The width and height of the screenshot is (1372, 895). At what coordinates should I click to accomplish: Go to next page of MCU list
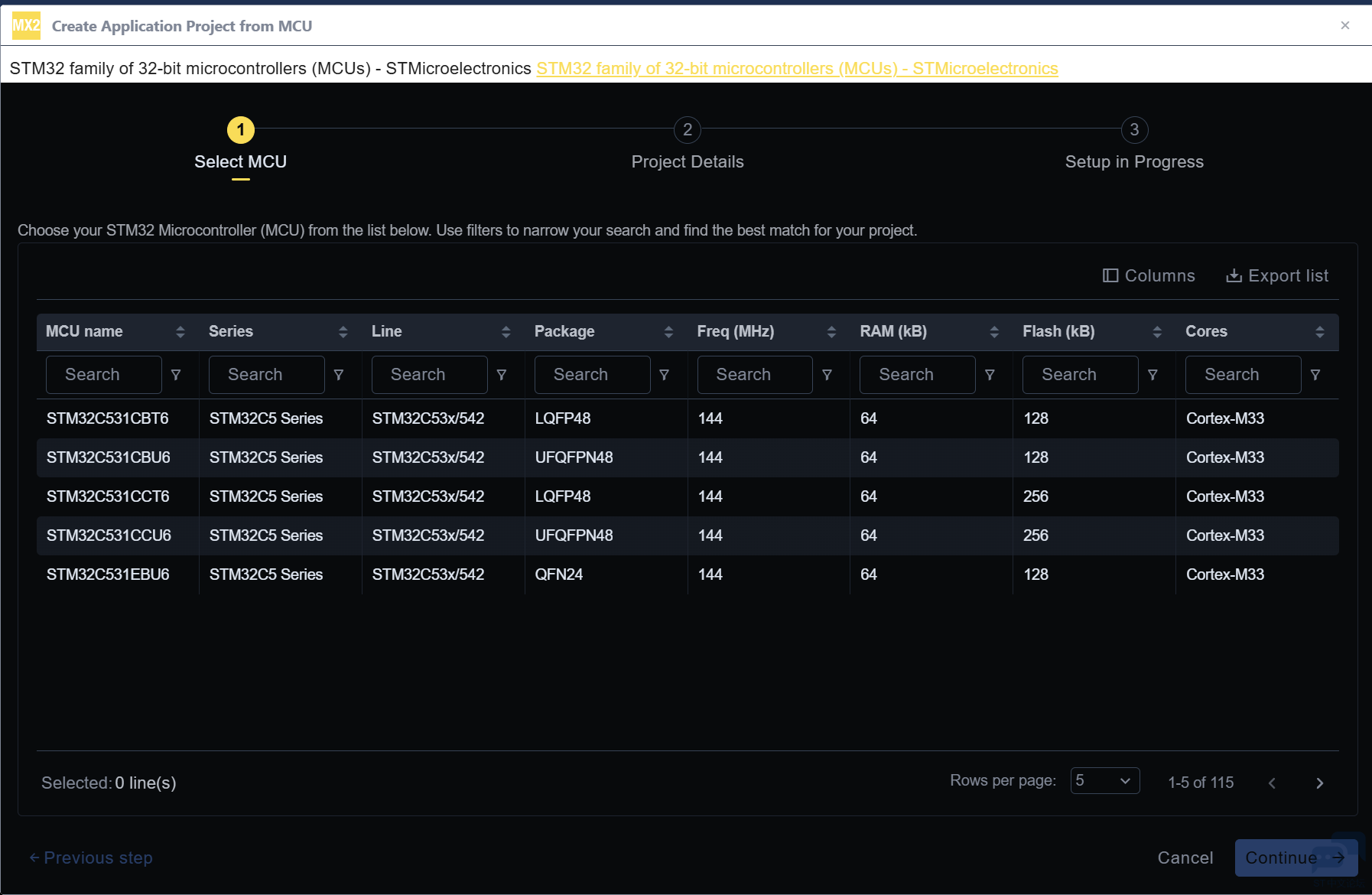1319,783
